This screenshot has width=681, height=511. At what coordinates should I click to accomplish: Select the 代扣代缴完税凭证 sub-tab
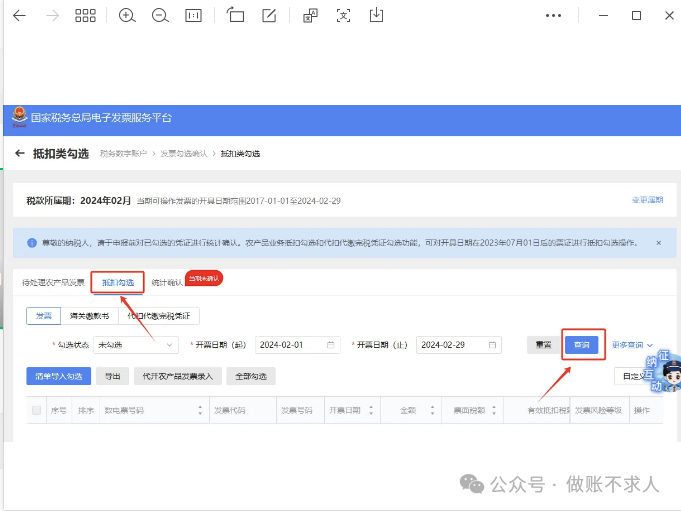[159, 316]
